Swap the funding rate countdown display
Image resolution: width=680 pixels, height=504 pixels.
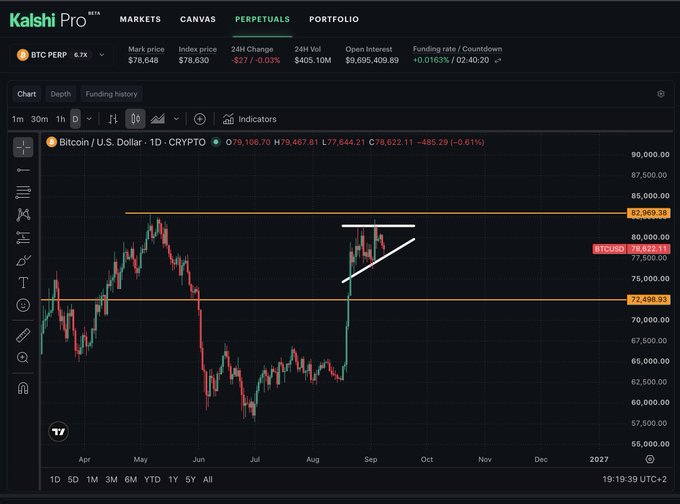pyautogui.click(x=498, y=60)
